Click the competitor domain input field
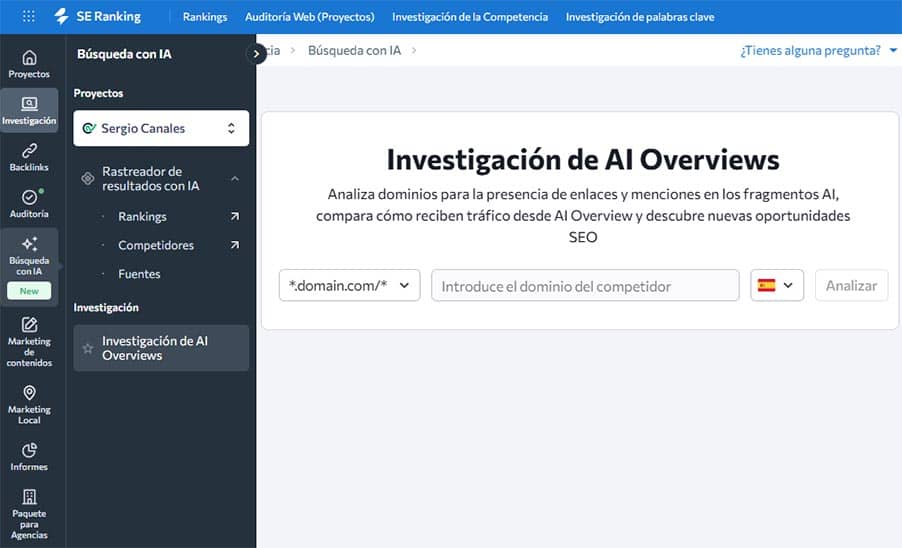The image size is (902, 548). tap(585, 286)
